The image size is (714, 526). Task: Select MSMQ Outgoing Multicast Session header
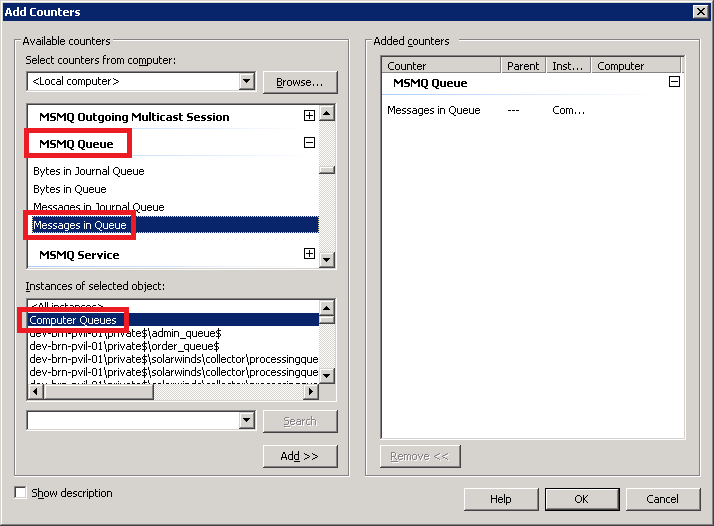[x=134, y=117]
